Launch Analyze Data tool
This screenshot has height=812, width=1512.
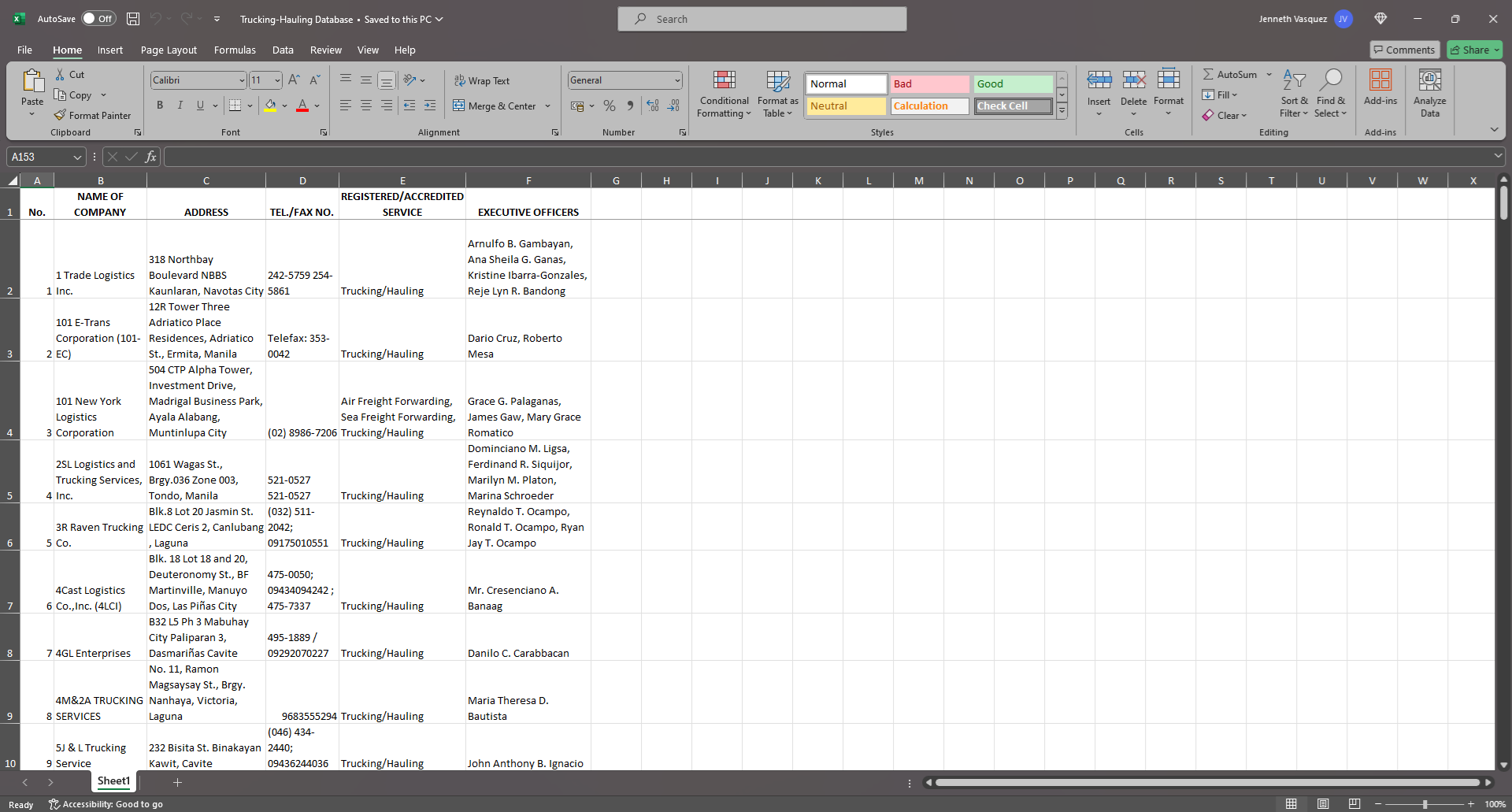pos(1430,93)
